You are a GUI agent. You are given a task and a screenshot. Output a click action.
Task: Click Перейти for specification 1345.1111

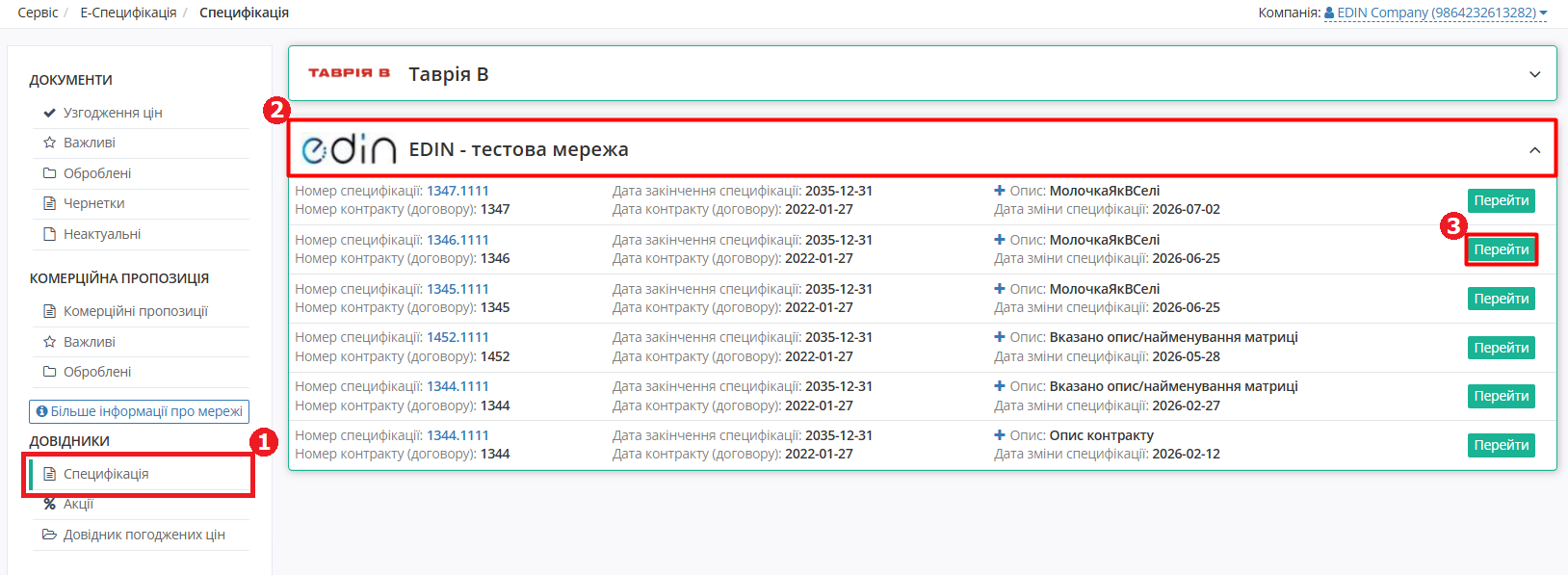[x=1502, y=299]
